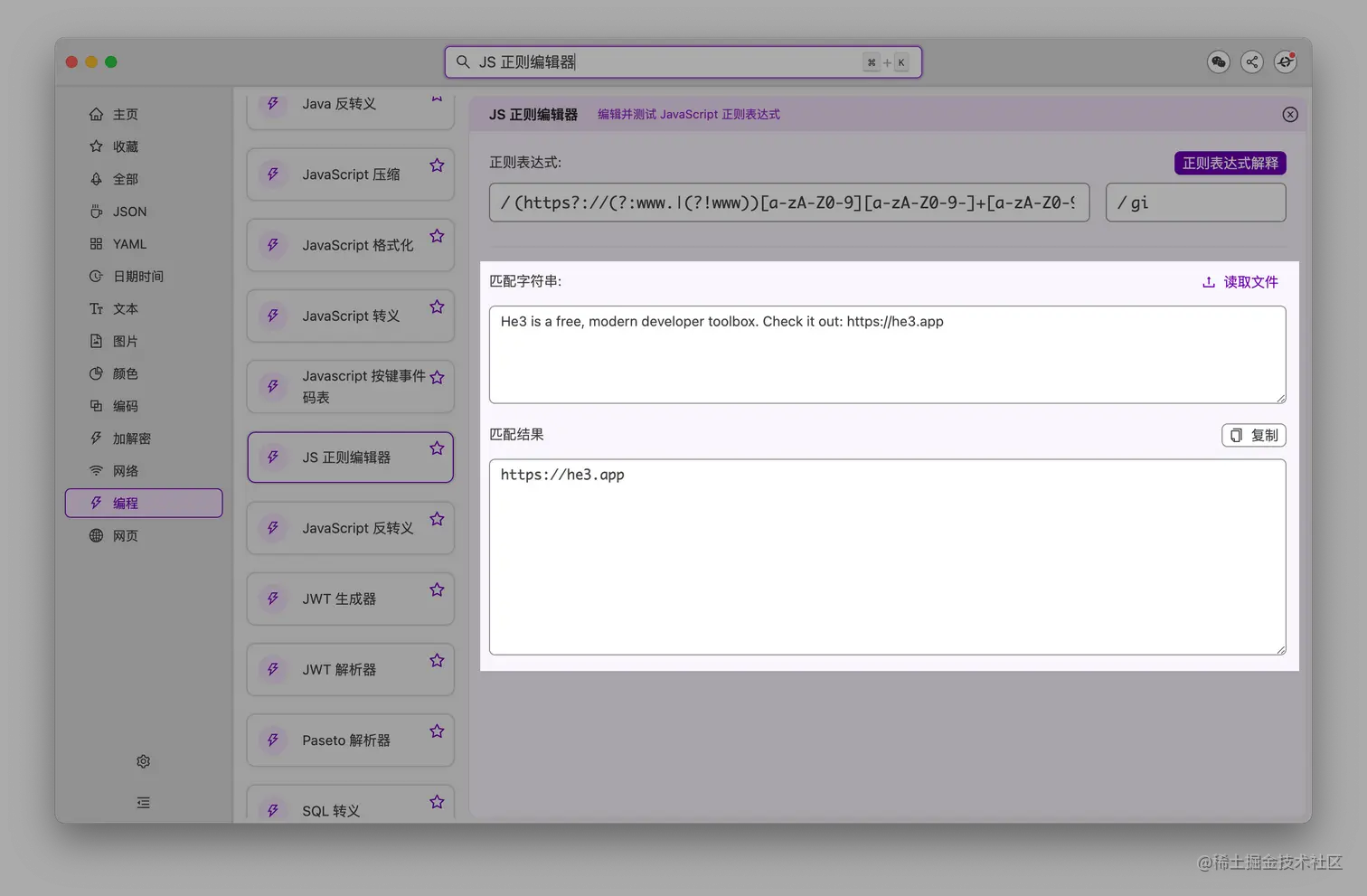Screen dimensions: 1367x896
Task: Star the Paseto 解析器 tool
Action: (437, 731)
